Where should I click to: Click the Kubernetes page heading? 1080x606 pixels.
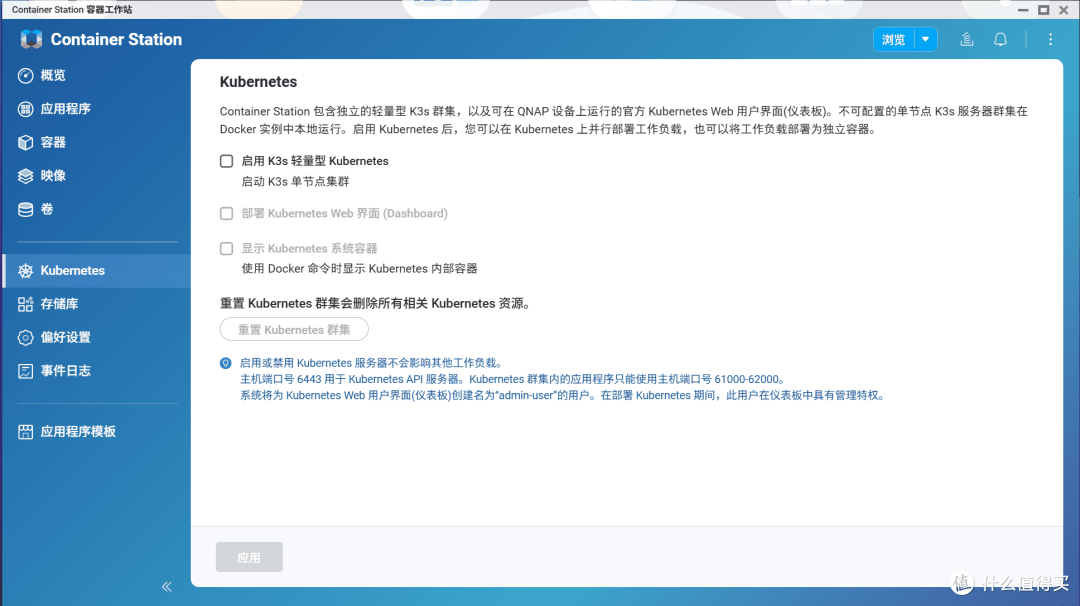click(258, 82)
